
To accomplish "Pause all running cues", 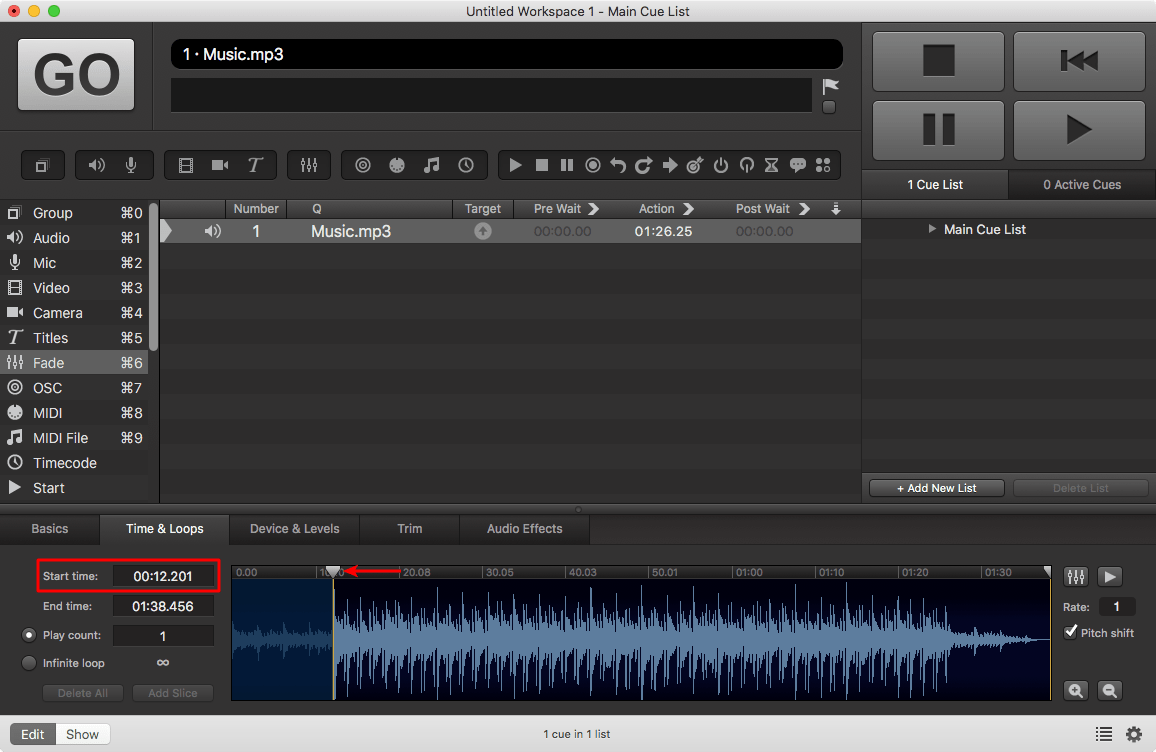I will coord(939,130).
